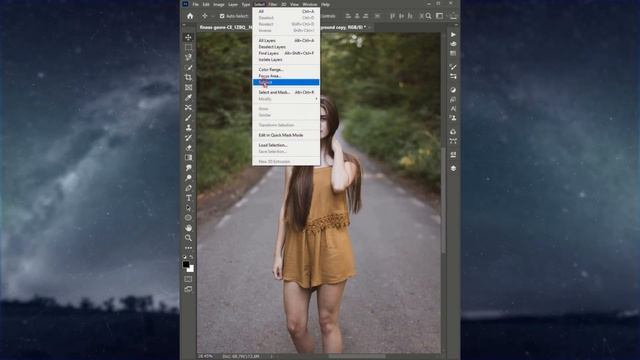640x360 pixels.
Task: Select the Move tool in the toolbox
Action: click(x=188, y=37)
